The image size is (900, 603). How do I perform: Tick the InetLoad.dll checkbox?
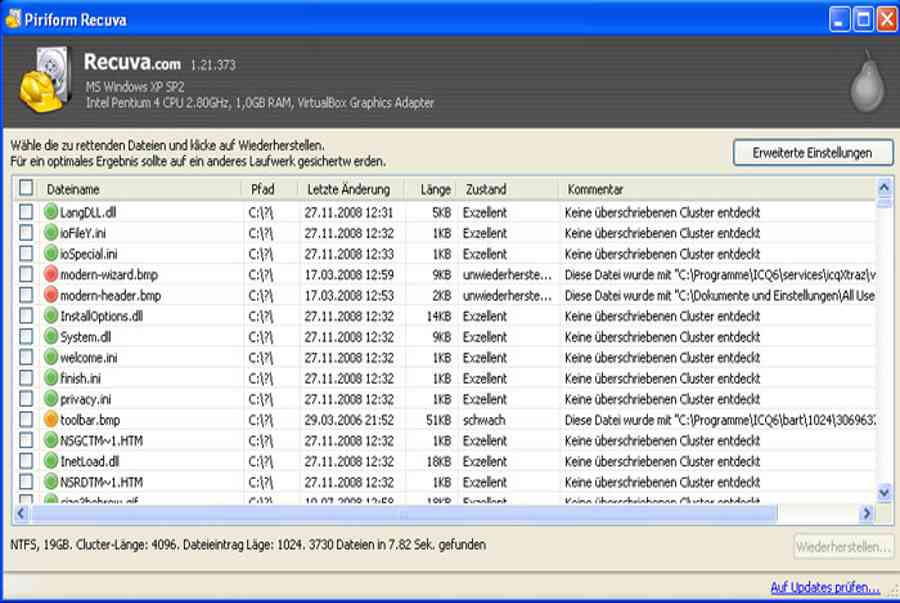26,461
